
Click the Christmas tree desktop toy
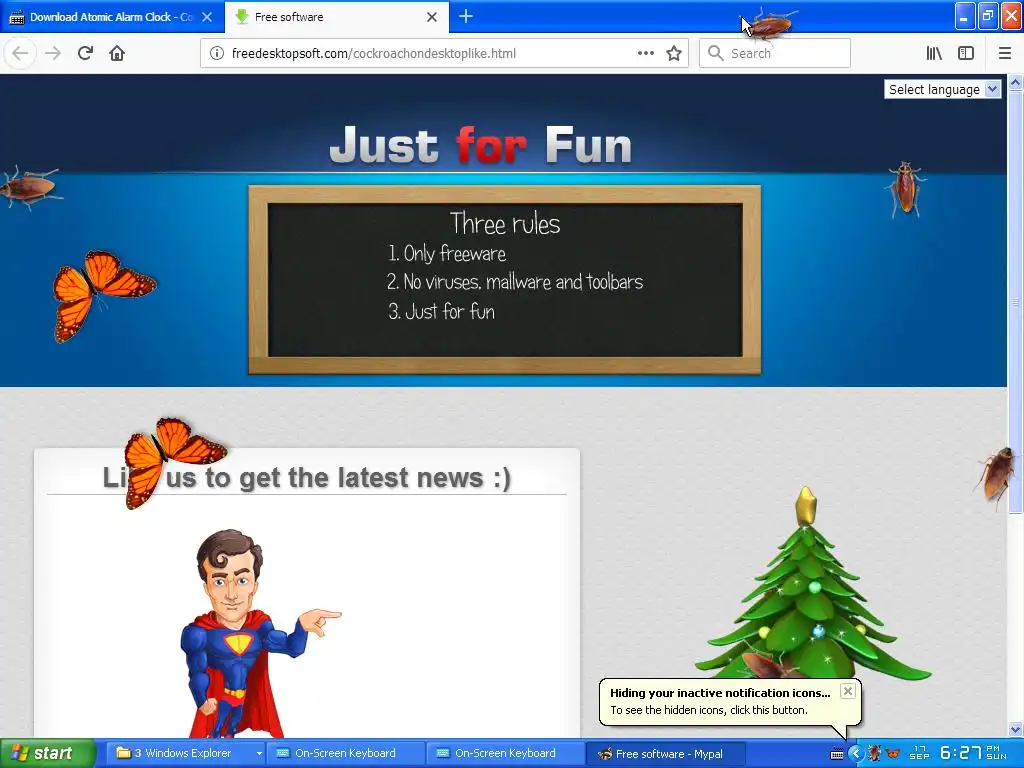[x=812, y=584]
